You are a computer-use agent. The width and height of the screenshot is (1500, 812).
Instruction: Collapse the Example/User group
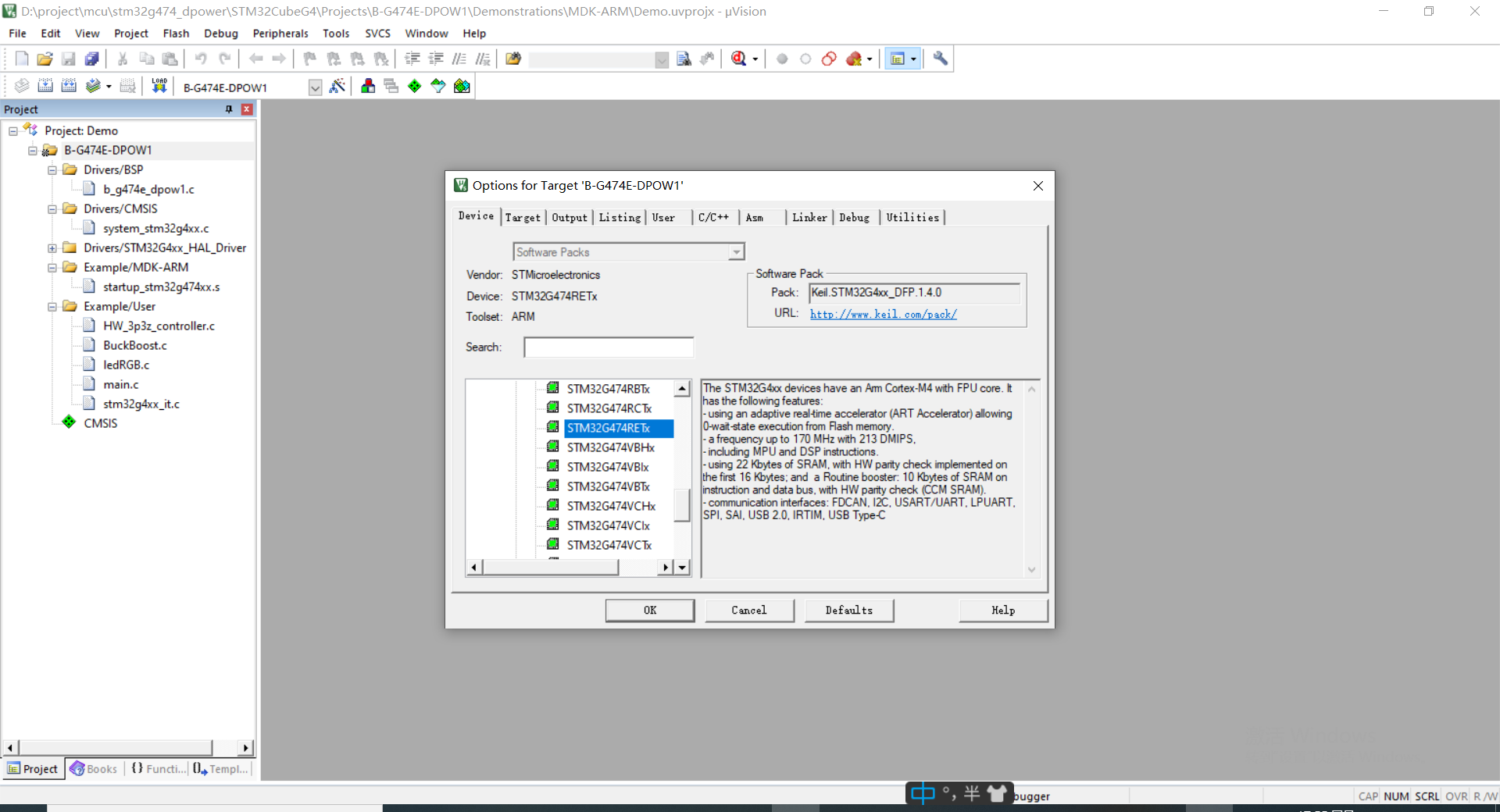[x=52, y=307]
